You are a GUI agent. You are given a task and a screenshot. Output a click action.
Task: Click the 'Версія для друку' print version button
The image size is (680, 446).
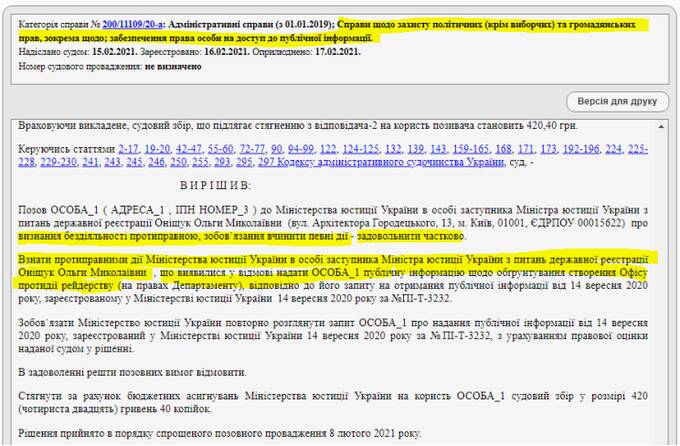click(x=617, y=102)
